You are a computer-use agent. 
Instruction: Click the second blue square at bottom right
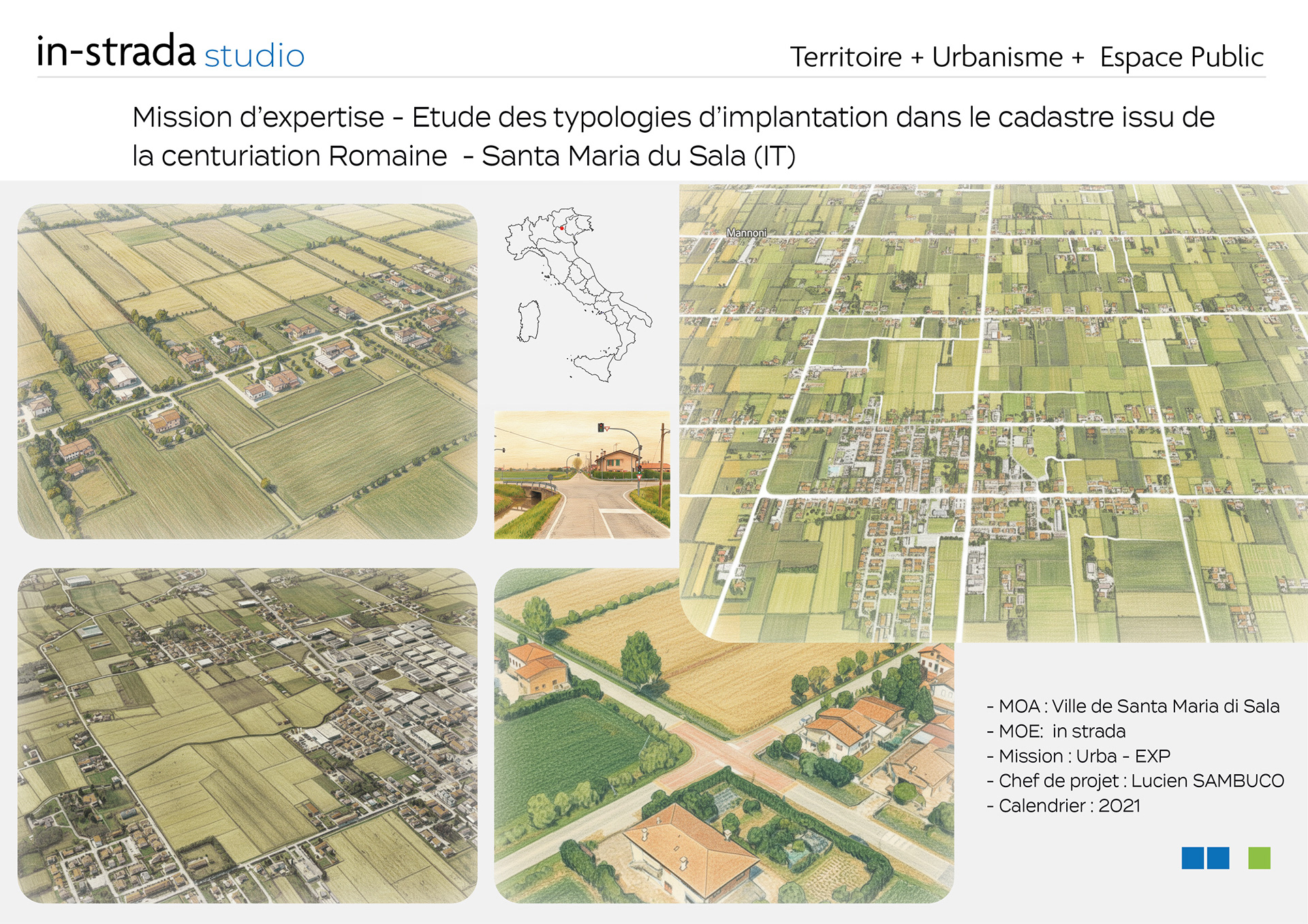click(1218, 858)
